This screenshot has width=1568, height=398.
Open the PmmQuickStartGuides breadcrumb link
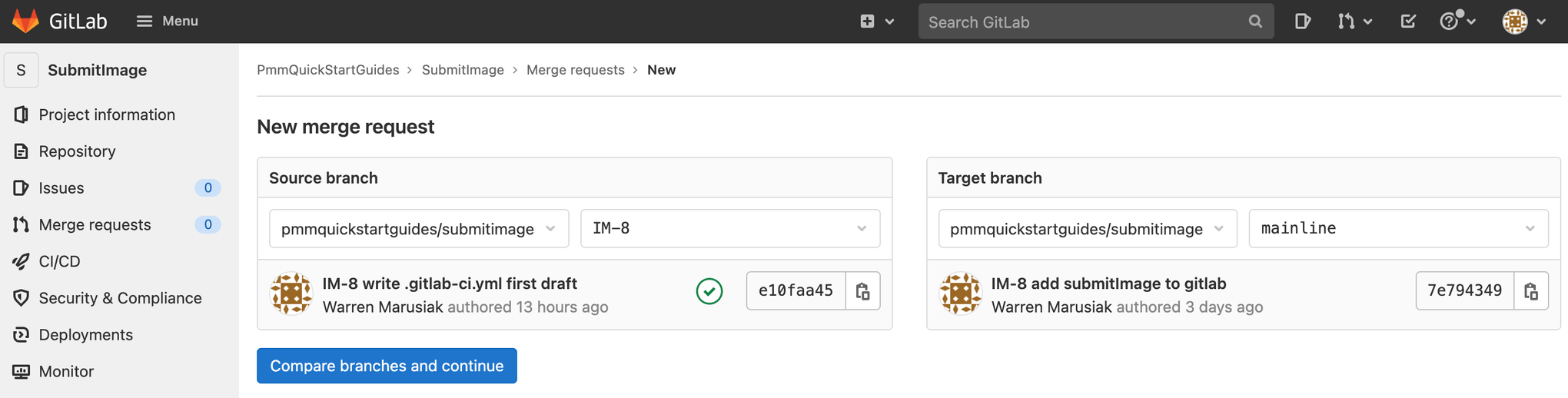[327, 70]
